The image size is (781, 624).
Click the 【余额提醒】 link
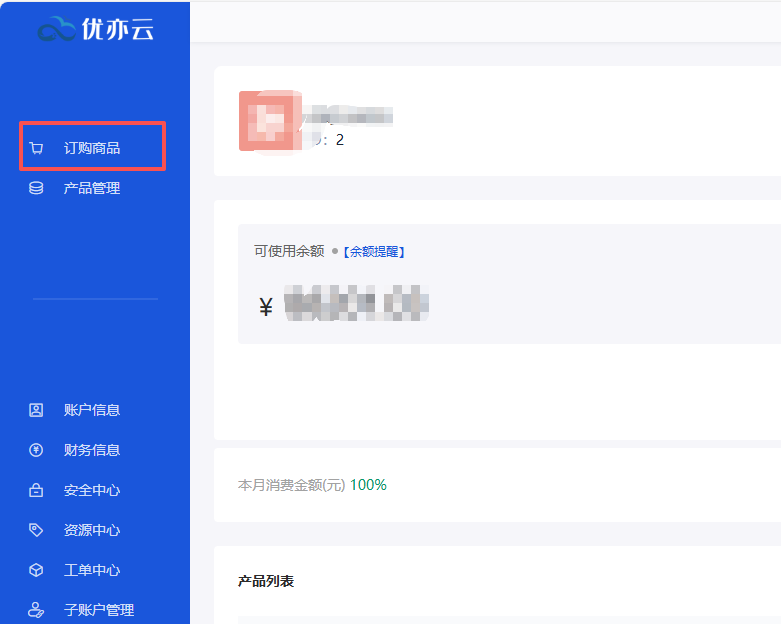coord(374,252)
